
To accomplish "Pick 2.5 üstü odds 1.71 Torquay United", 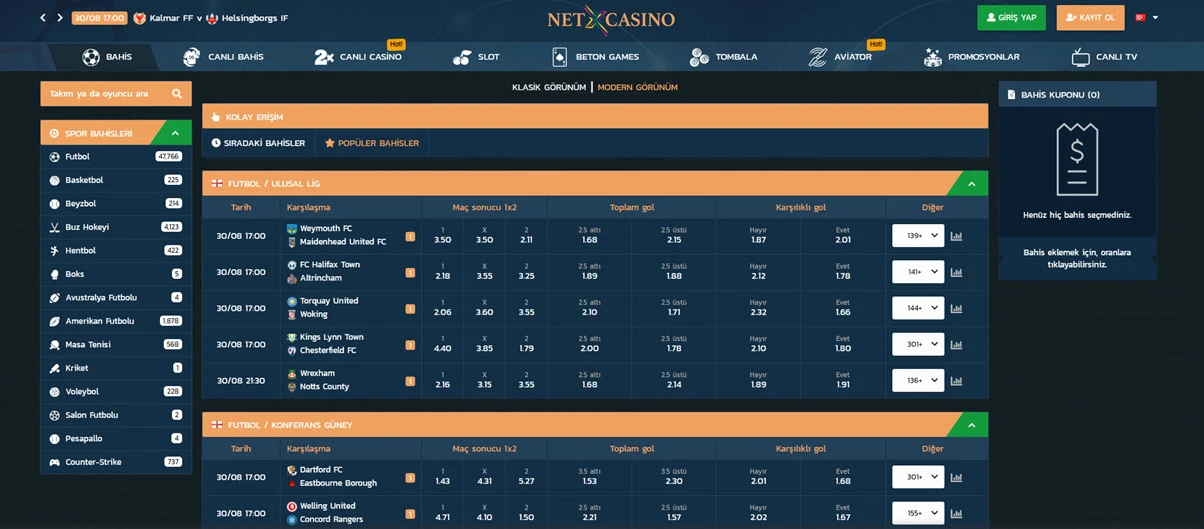I will (x=674, y=308).
